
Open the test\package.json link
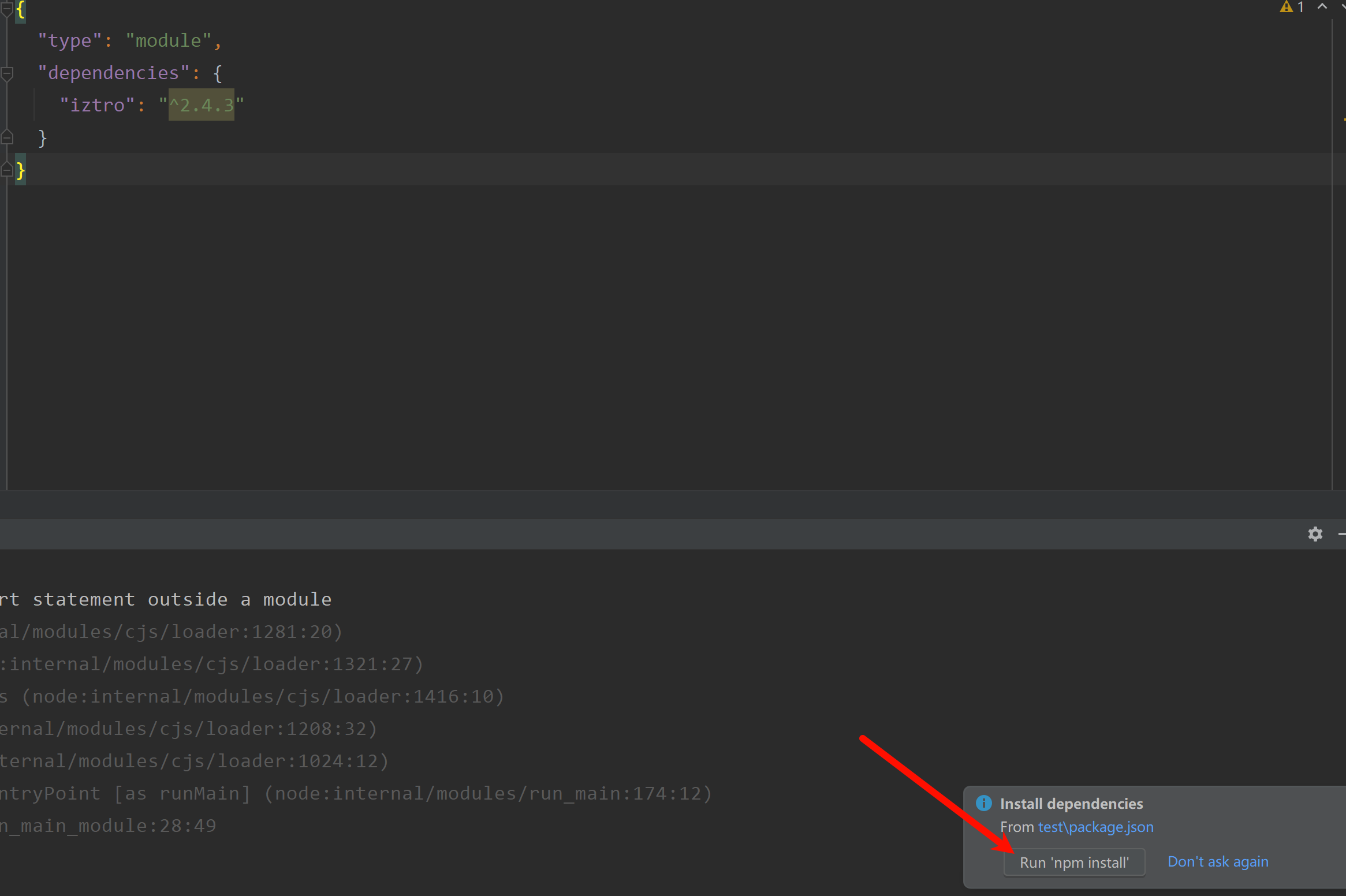1095,827
